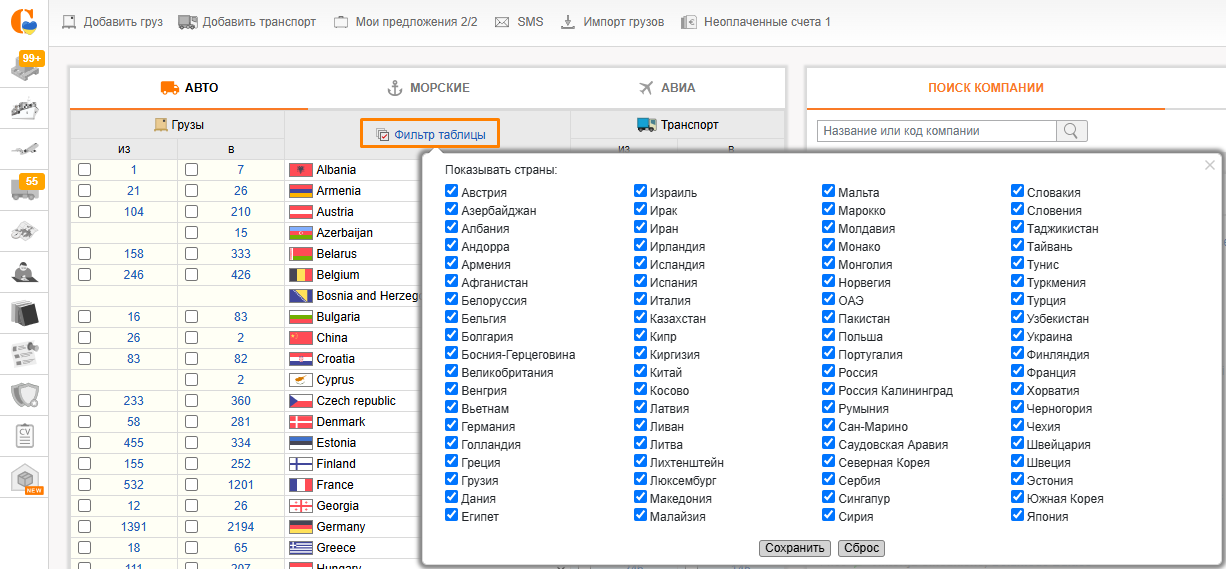The height and width of the screenshot is (569, 1226).
Task: Uncheck the Япония country checkbox
Action: 1018,516
